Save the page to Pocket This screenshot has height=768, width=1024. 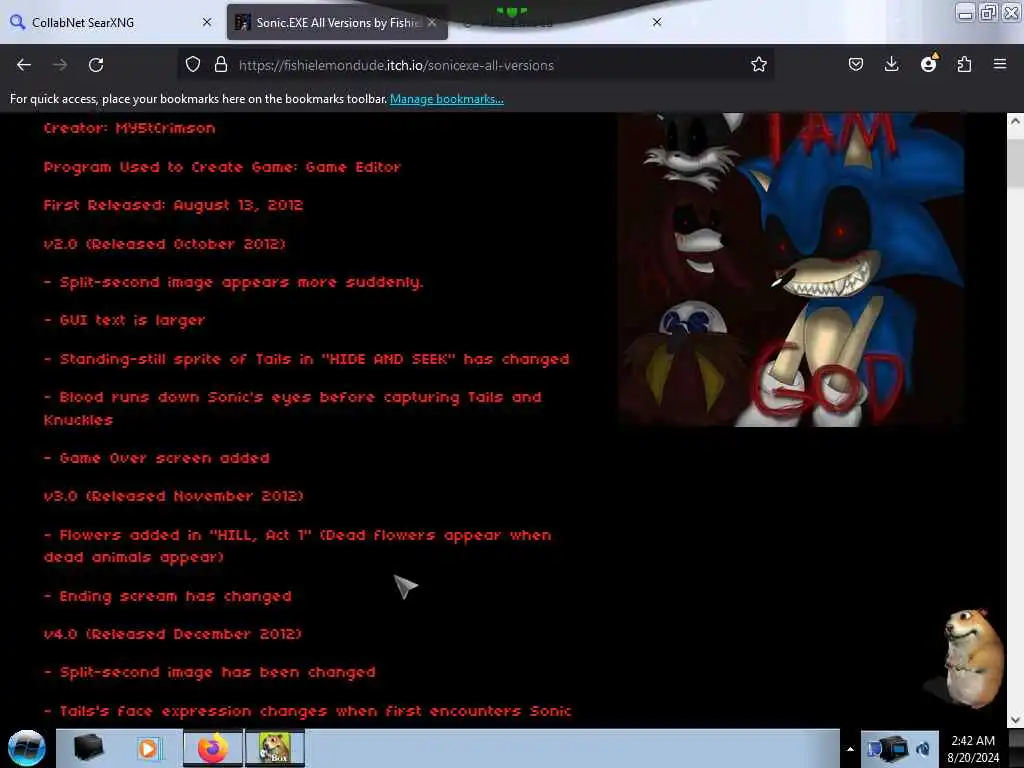[856, 65]
